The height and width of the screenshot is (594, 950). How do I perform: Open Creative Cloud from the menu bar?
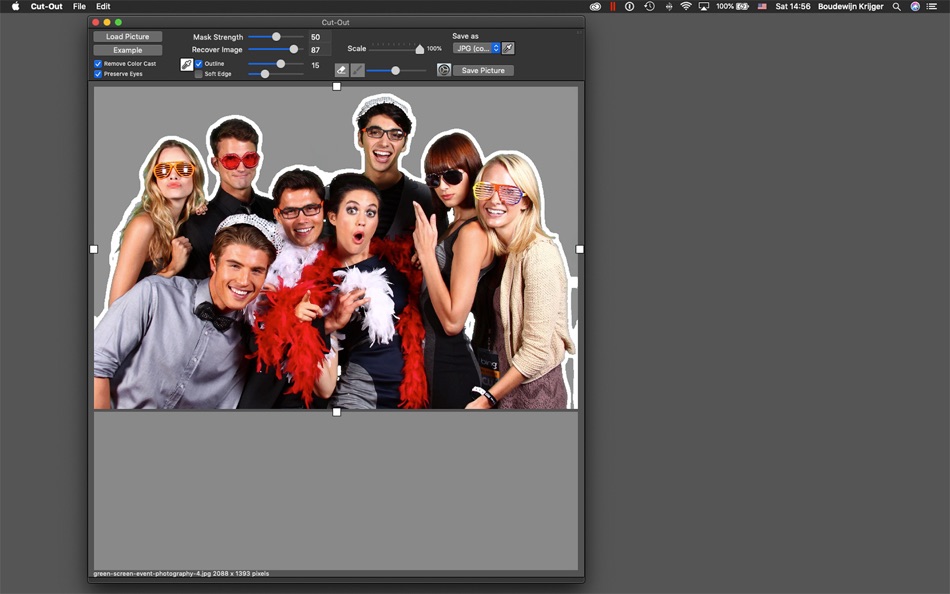click(x=596, y=6)
